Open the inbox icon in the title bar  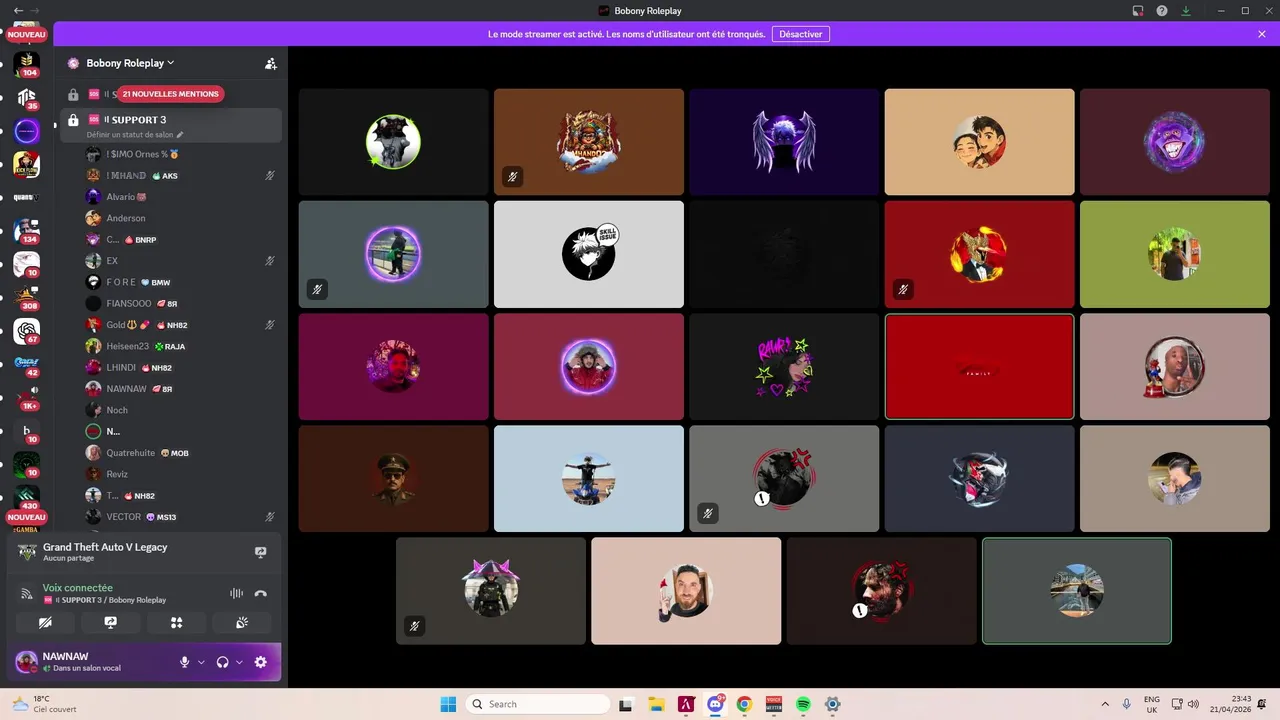[x=1138, y=11]
